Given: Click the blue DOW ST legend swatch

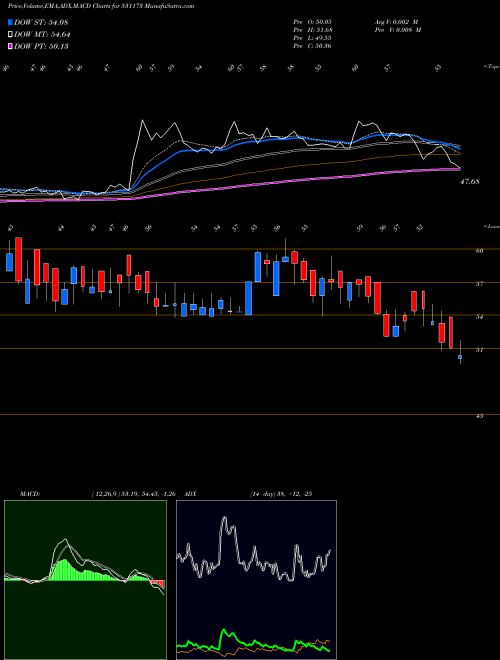Looking at the screenshot, I should click(11, 22).
